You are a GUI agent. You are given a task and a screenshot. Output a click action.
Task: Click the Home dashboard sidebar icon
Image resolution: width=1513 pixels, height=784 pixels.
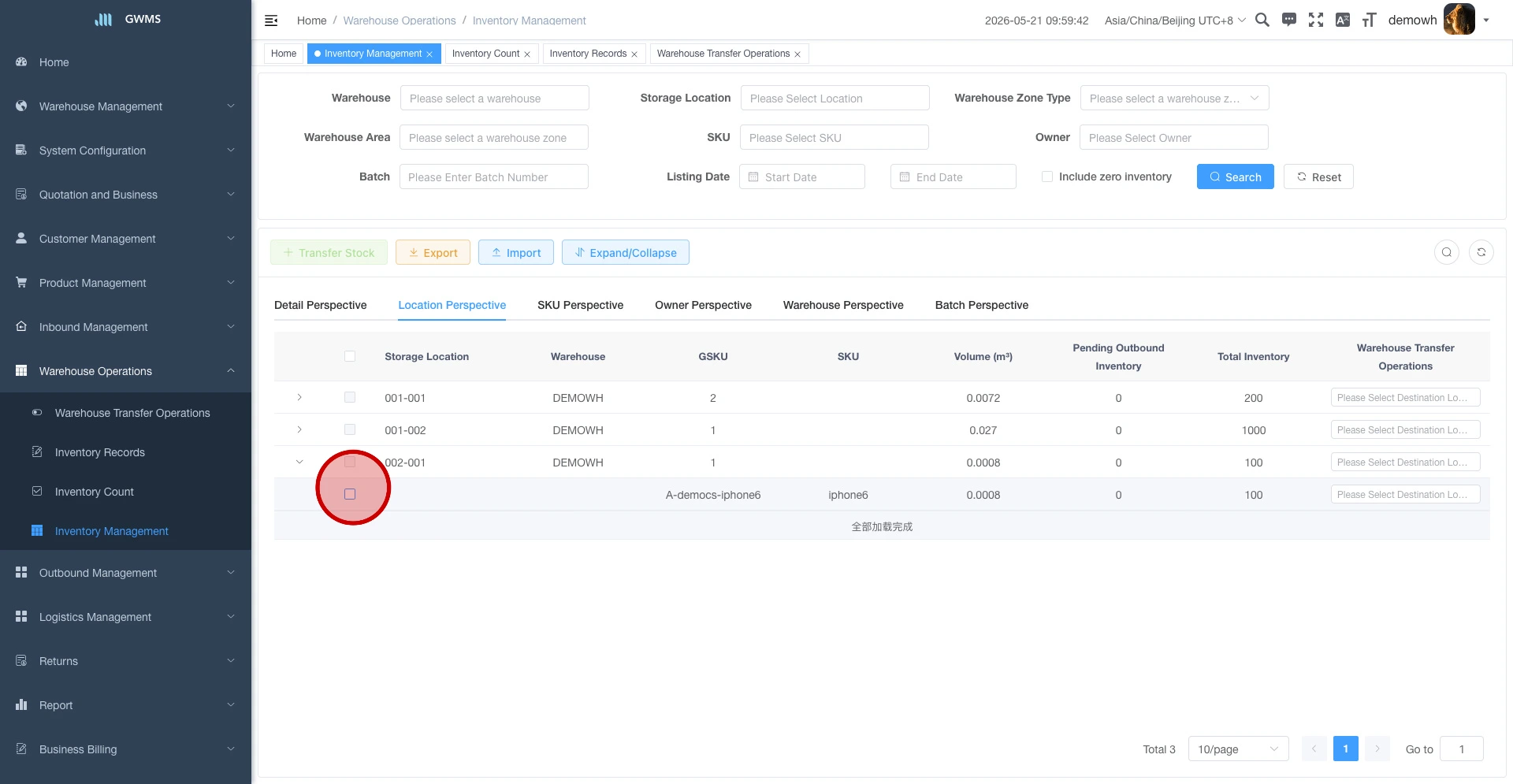21,61
